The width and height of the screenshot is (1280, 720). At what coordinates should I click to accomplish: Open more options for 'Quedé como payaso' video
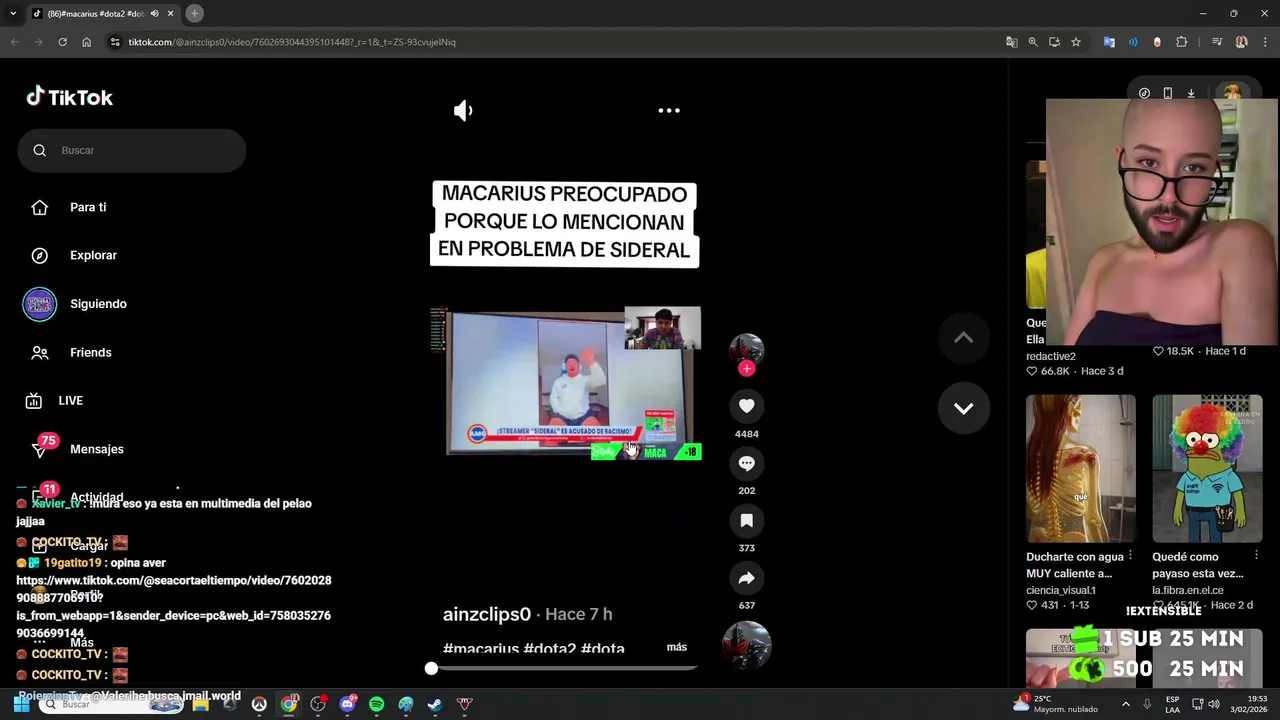point(1256,555)
